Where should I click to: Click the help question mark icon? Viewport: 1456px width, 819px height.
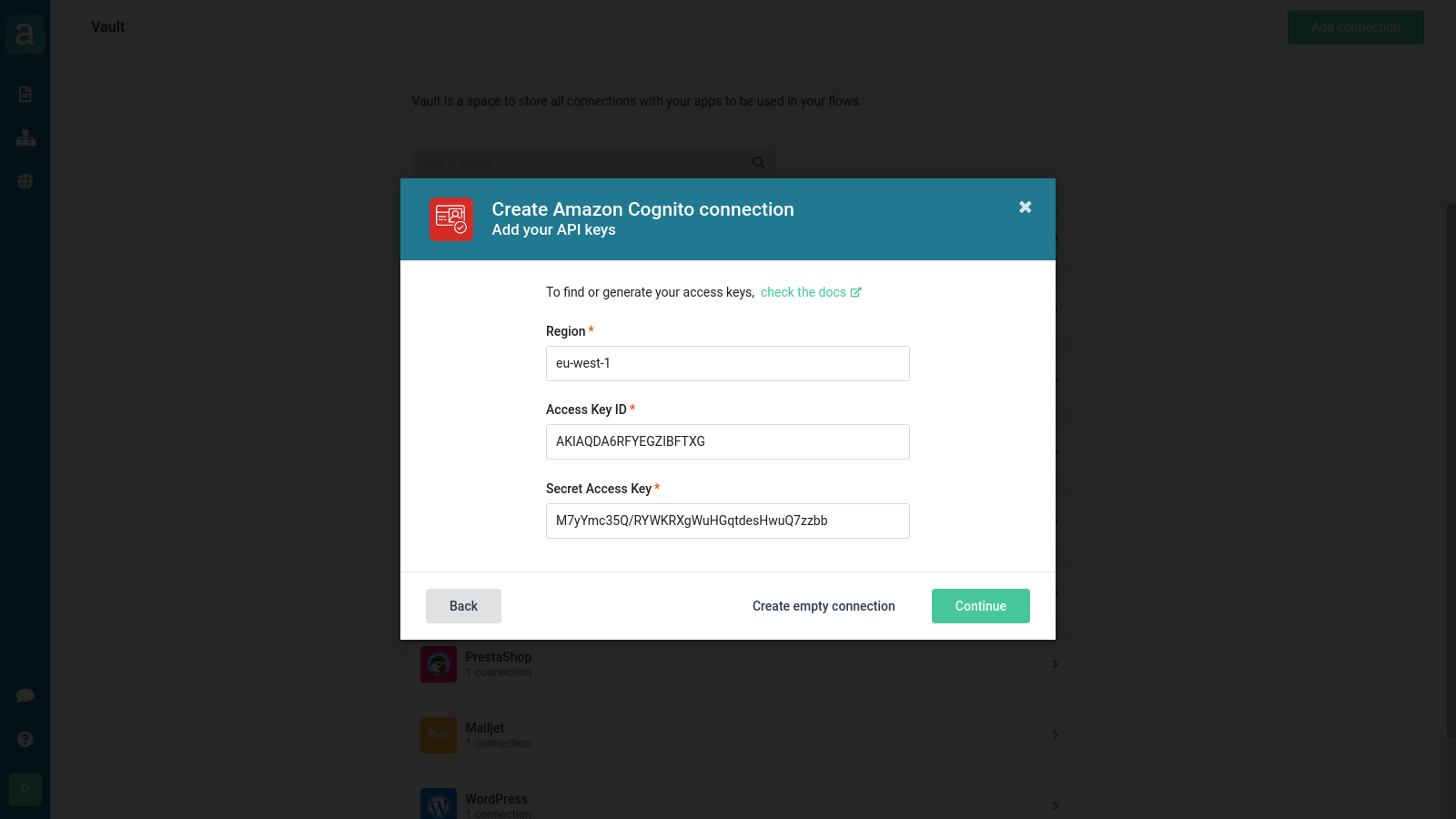coord(25,740)
